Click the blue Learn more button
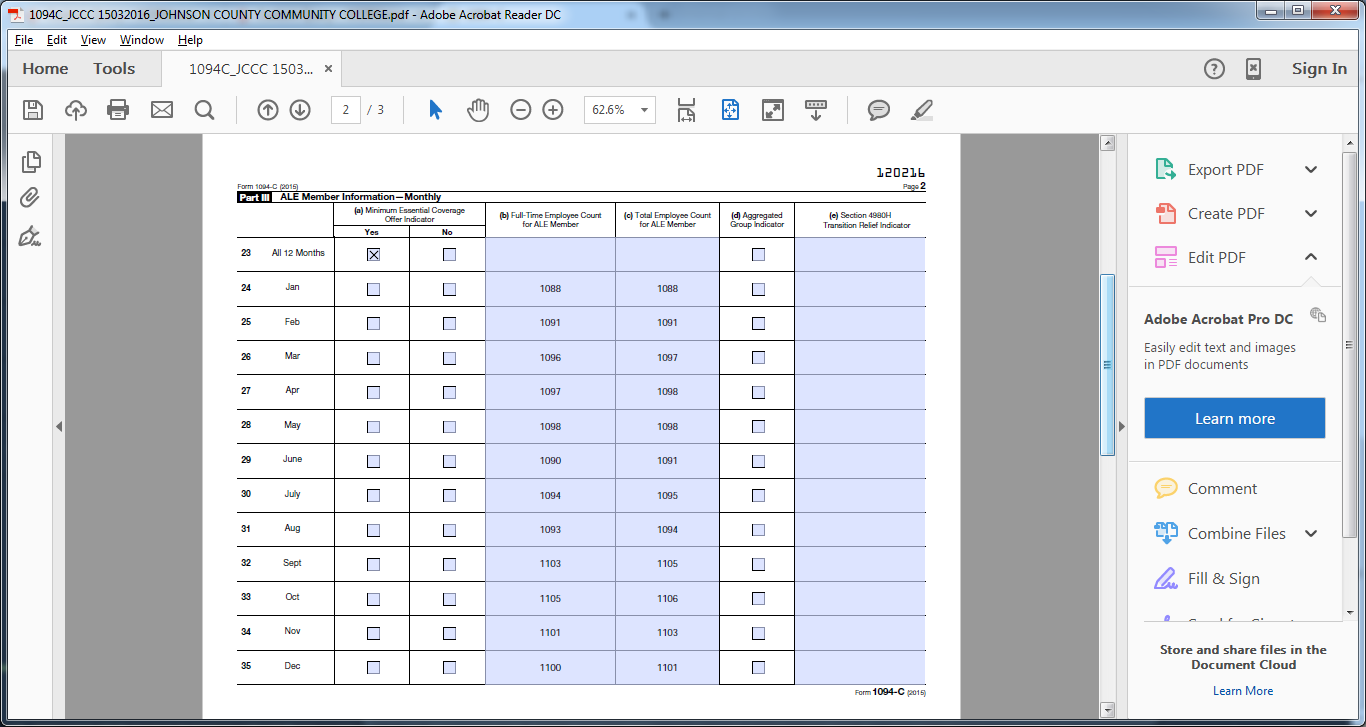This screenshot has width=1366, height=727. pyautogui.click(x=1235, y=418)
